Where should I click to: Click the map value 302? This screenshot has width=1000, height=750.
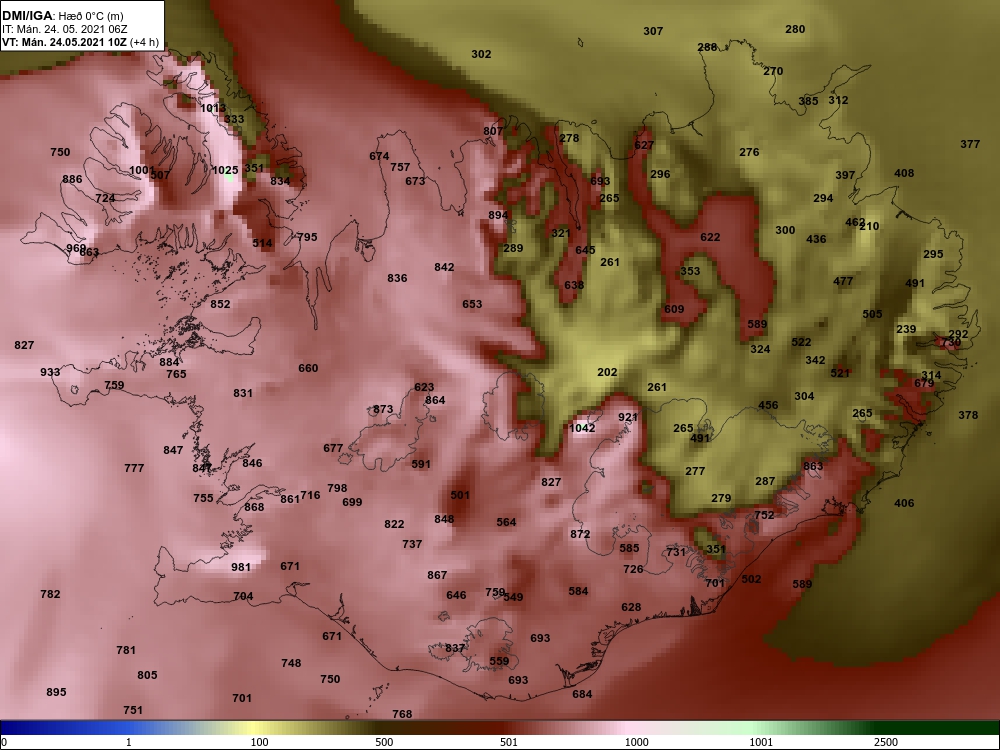coord(482,54)
